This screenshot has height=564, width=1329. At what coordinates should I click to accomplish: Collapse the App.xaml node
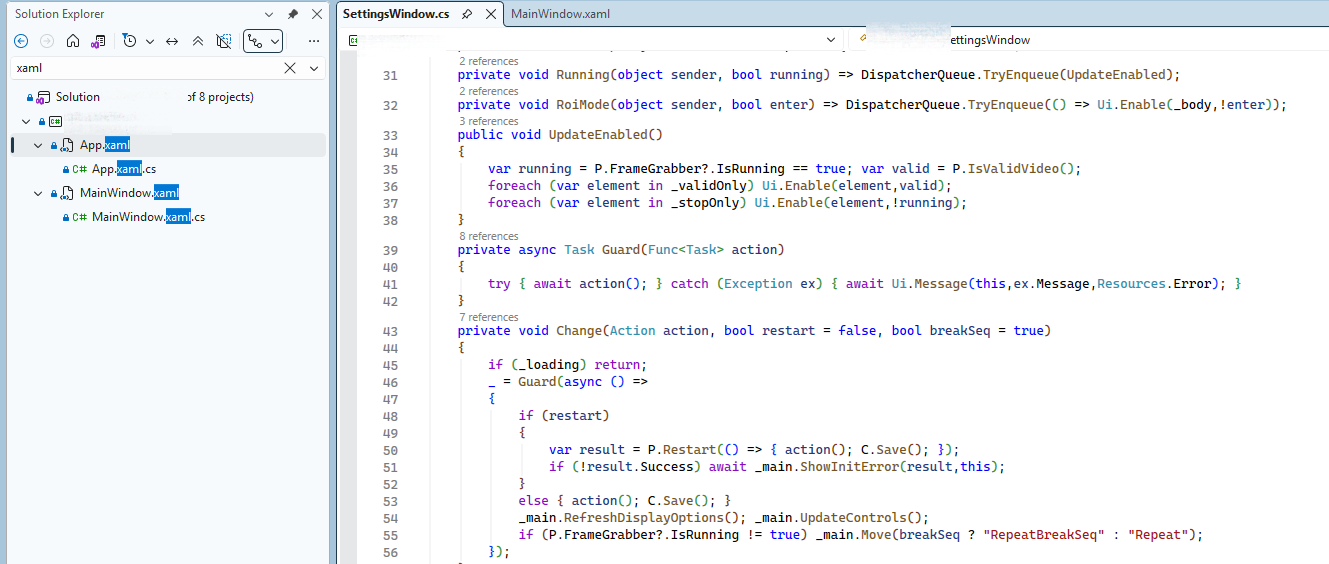click(38, 145)
